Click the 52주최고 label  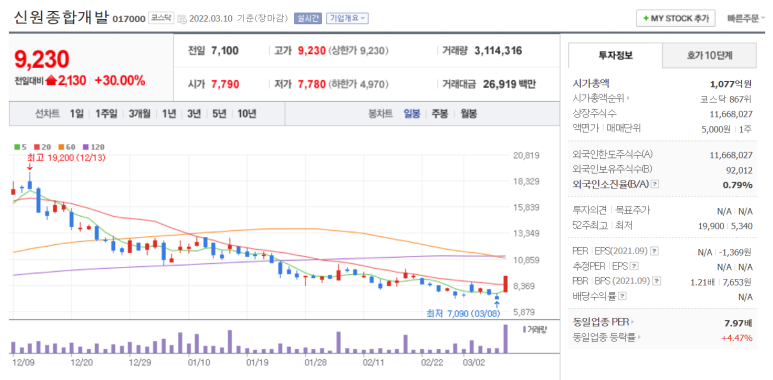590,225
